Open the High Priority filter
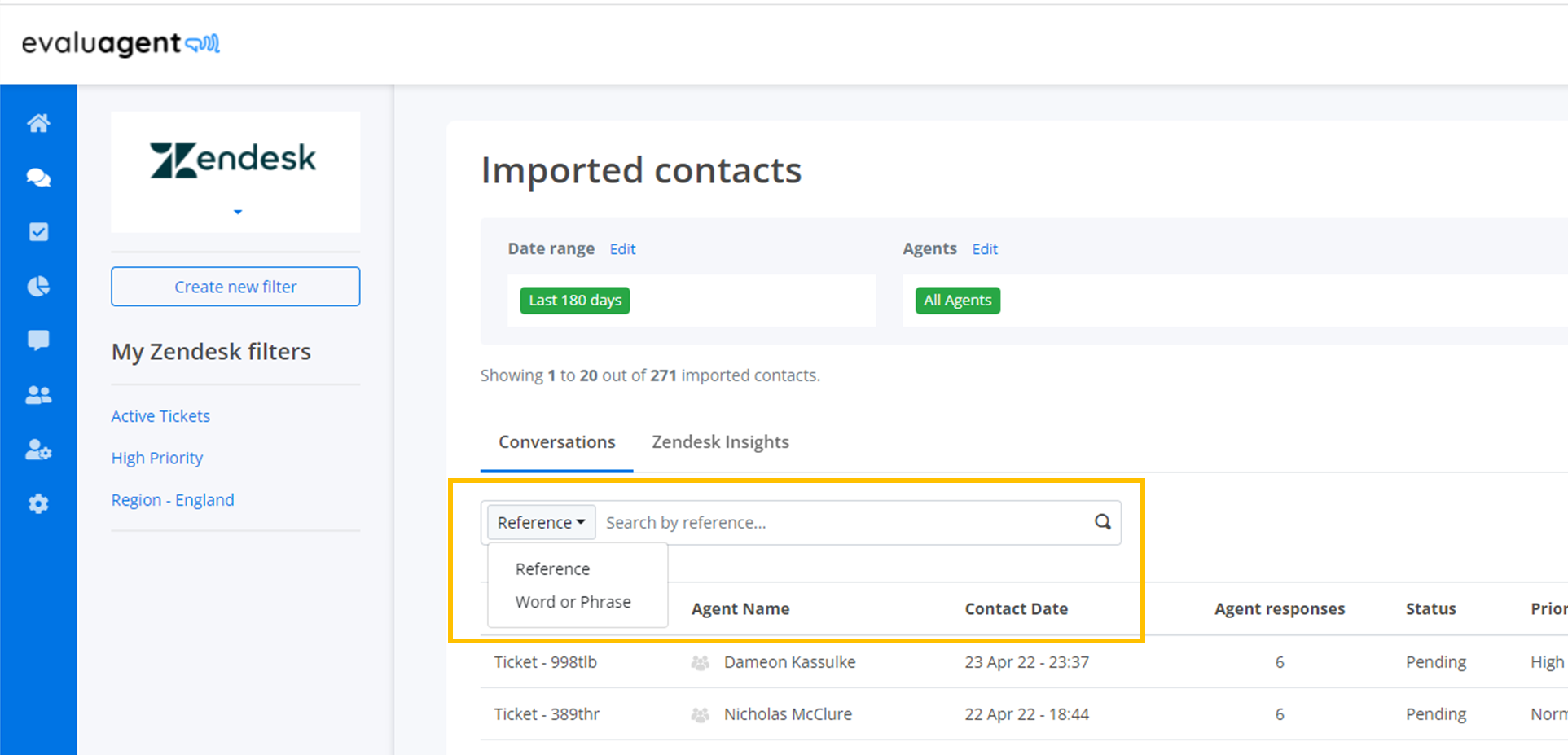 [157, 459]
